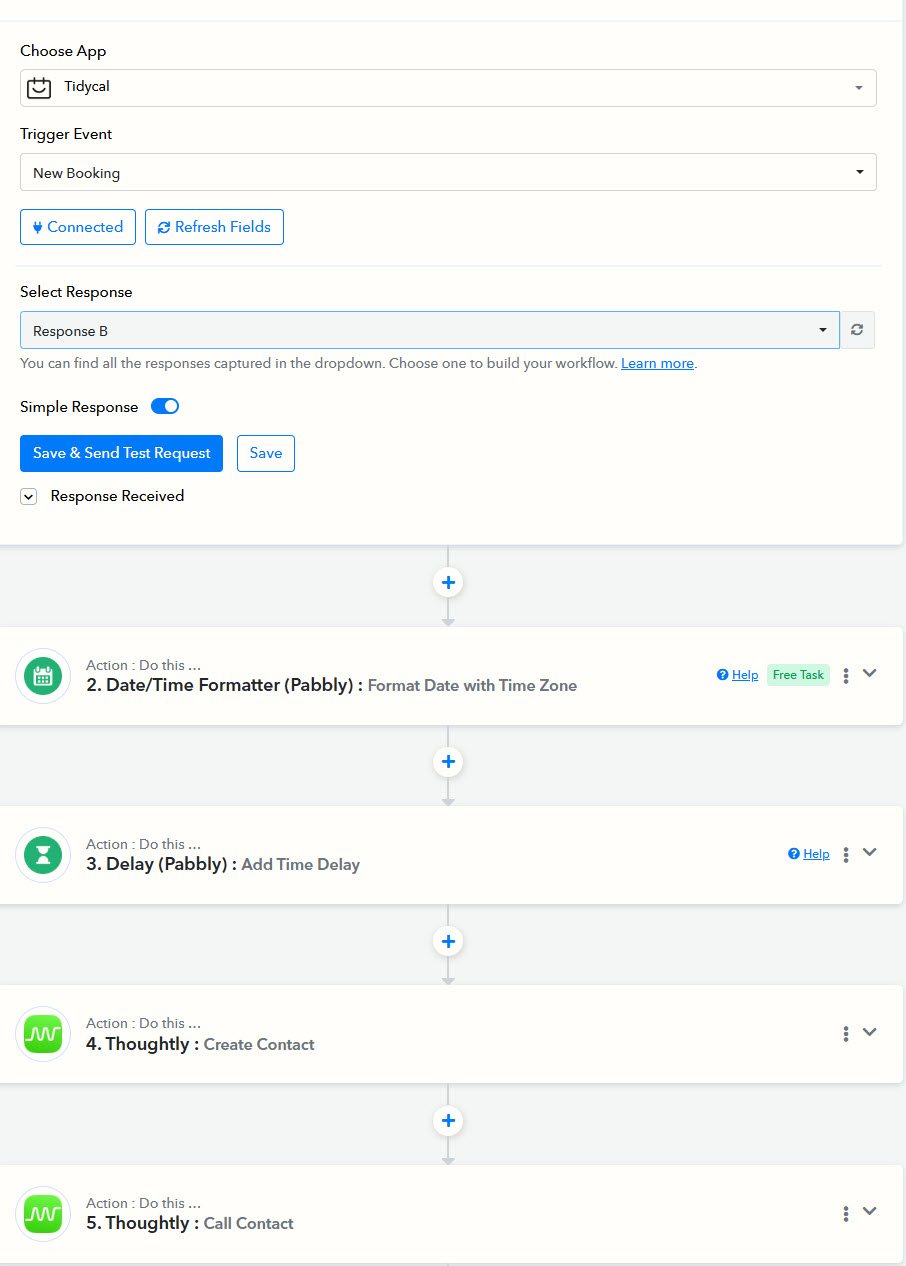The image size is (906, 1266).
Task: Click step title 3. Delay (Pabbly)
Action: pos(162,864)
